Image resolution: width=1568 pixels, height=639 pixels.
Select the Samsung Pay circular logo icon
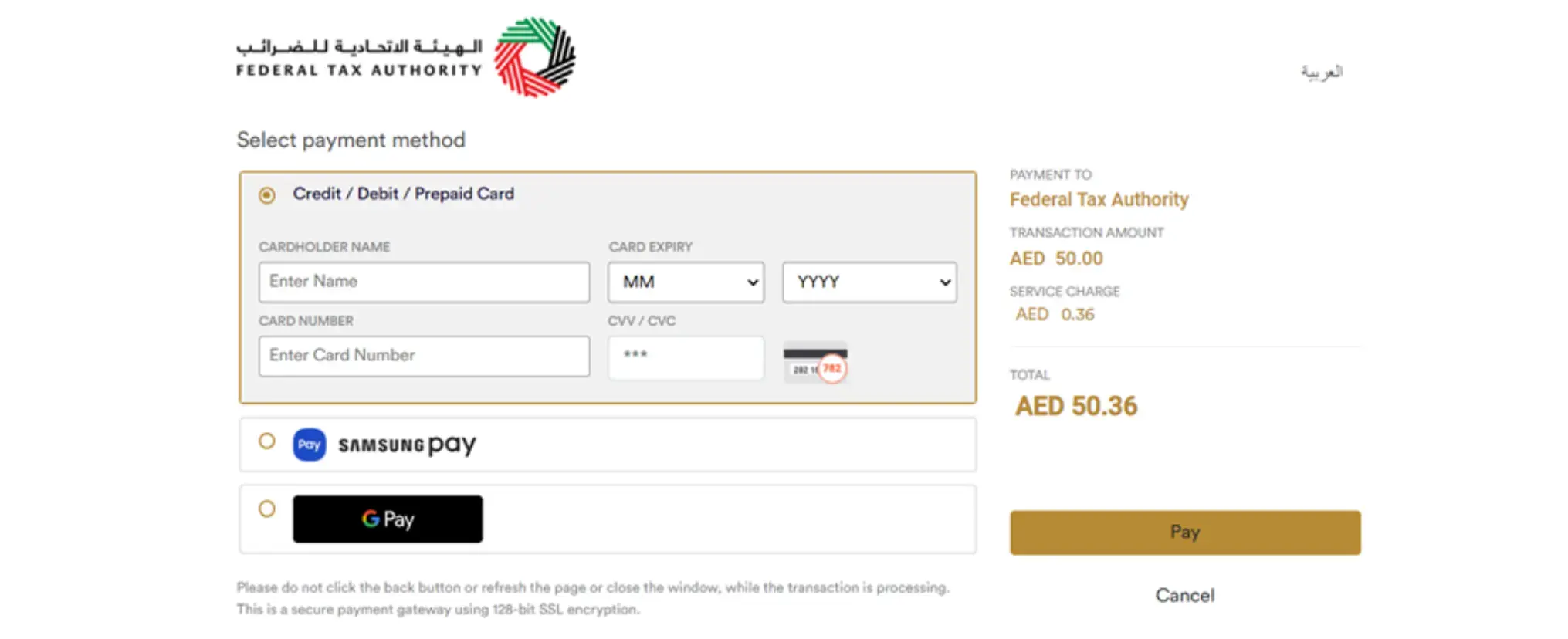click(309, 445)
